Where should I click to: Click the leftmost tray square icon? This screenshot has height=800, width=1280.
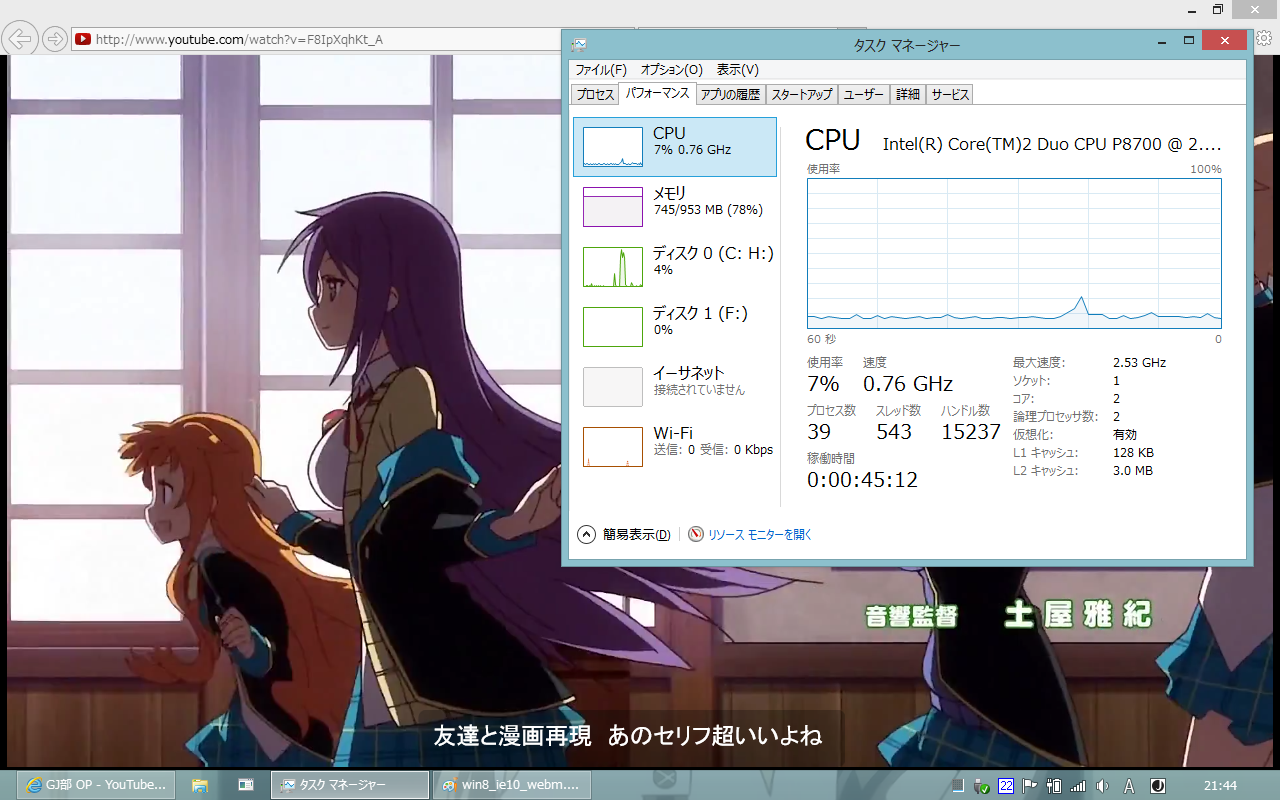958,786
